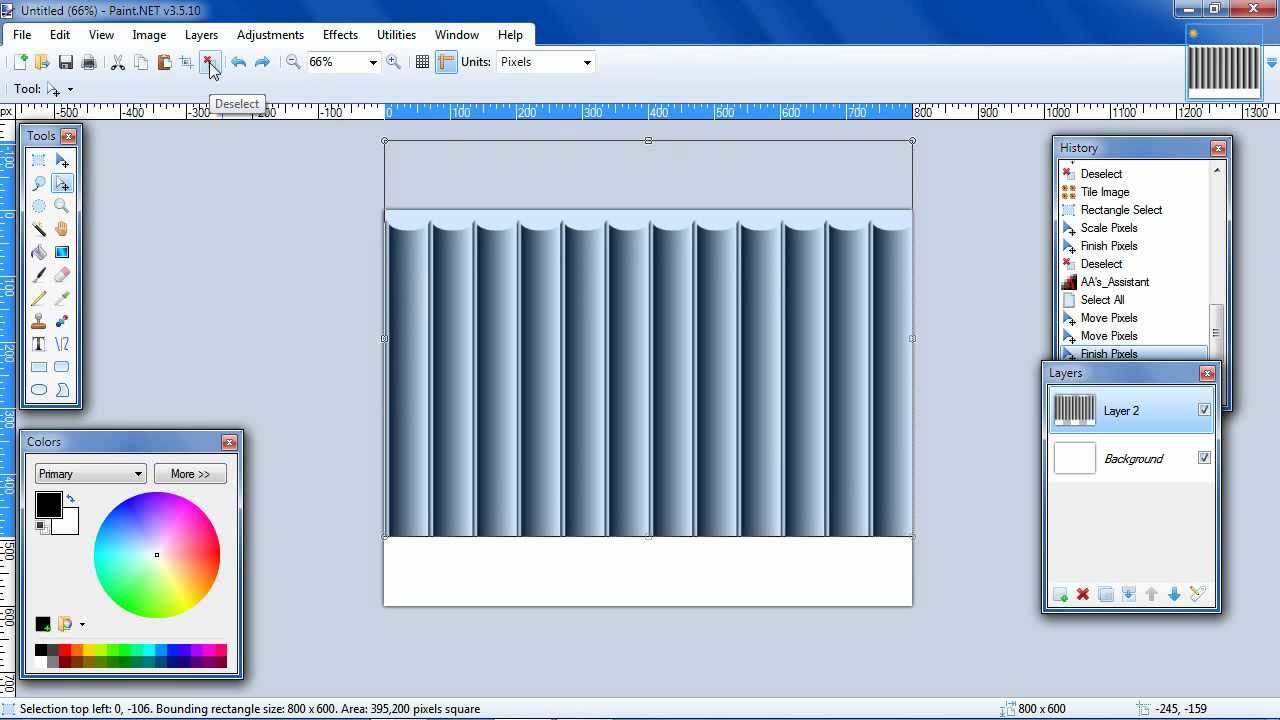Select the Lasso Select tool
Image resolution: width=1280 pixels, height=720 pixels.
(39, 183)
